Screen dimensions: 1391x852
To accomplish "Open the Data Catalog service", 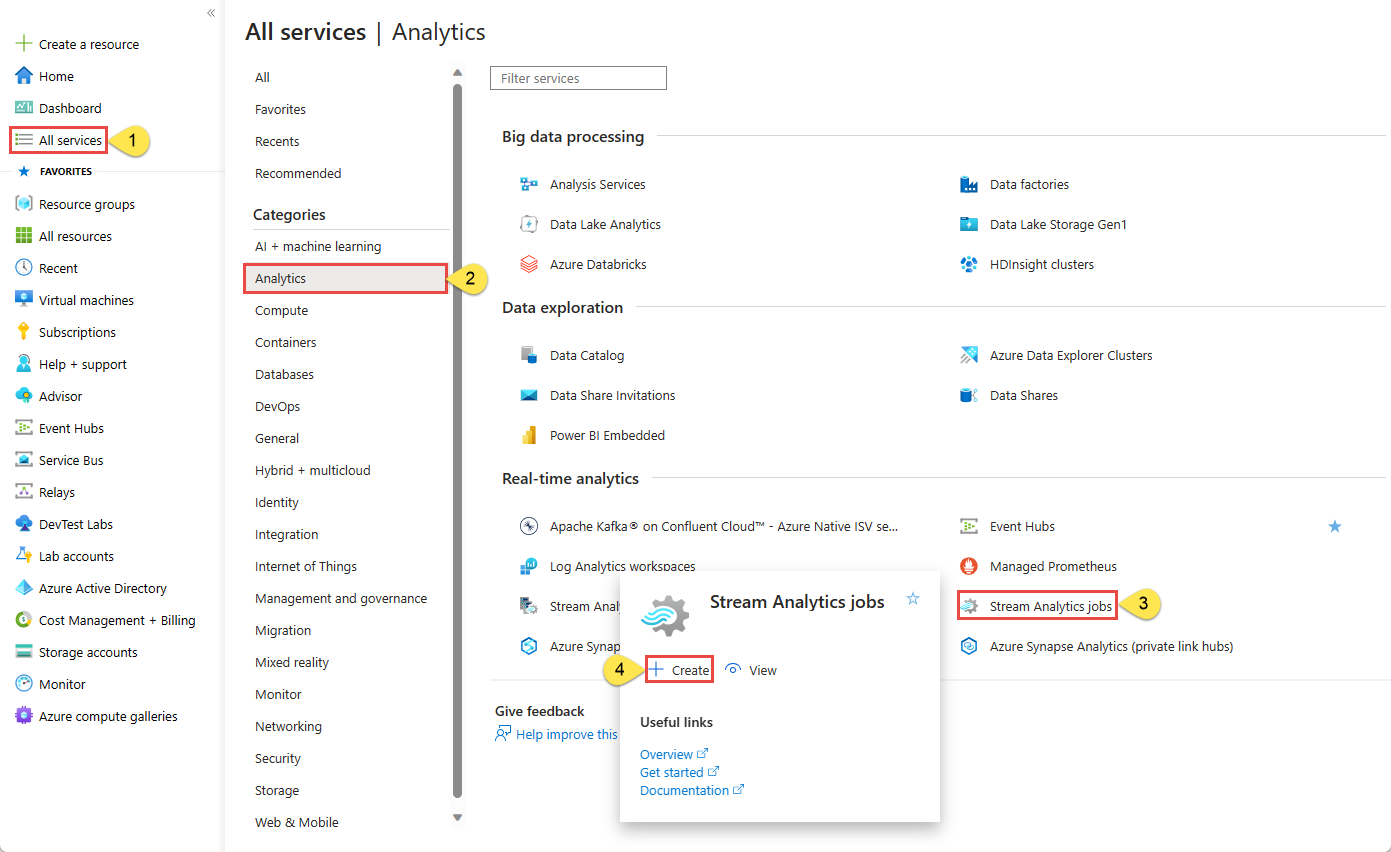I will click(587, 355).
